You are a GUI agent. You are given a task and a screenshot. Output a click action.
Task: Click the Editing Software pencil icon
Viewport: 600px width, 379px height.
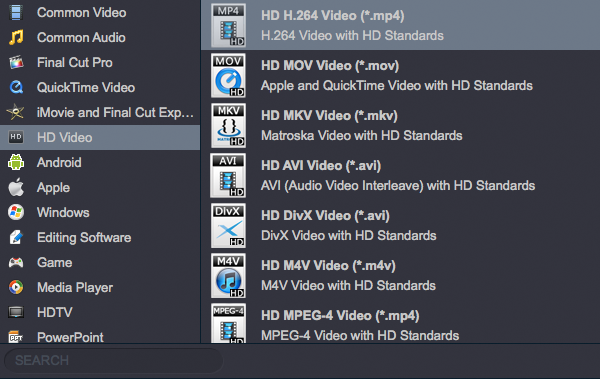(x=16, y=237)
